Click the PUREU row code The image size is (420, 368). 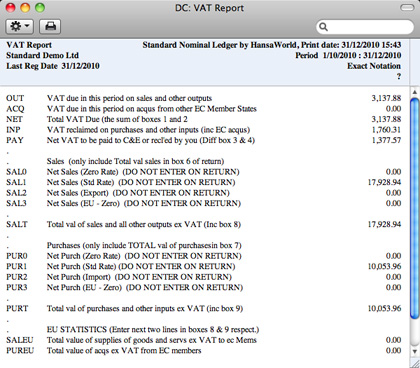(x=20, y=351)
